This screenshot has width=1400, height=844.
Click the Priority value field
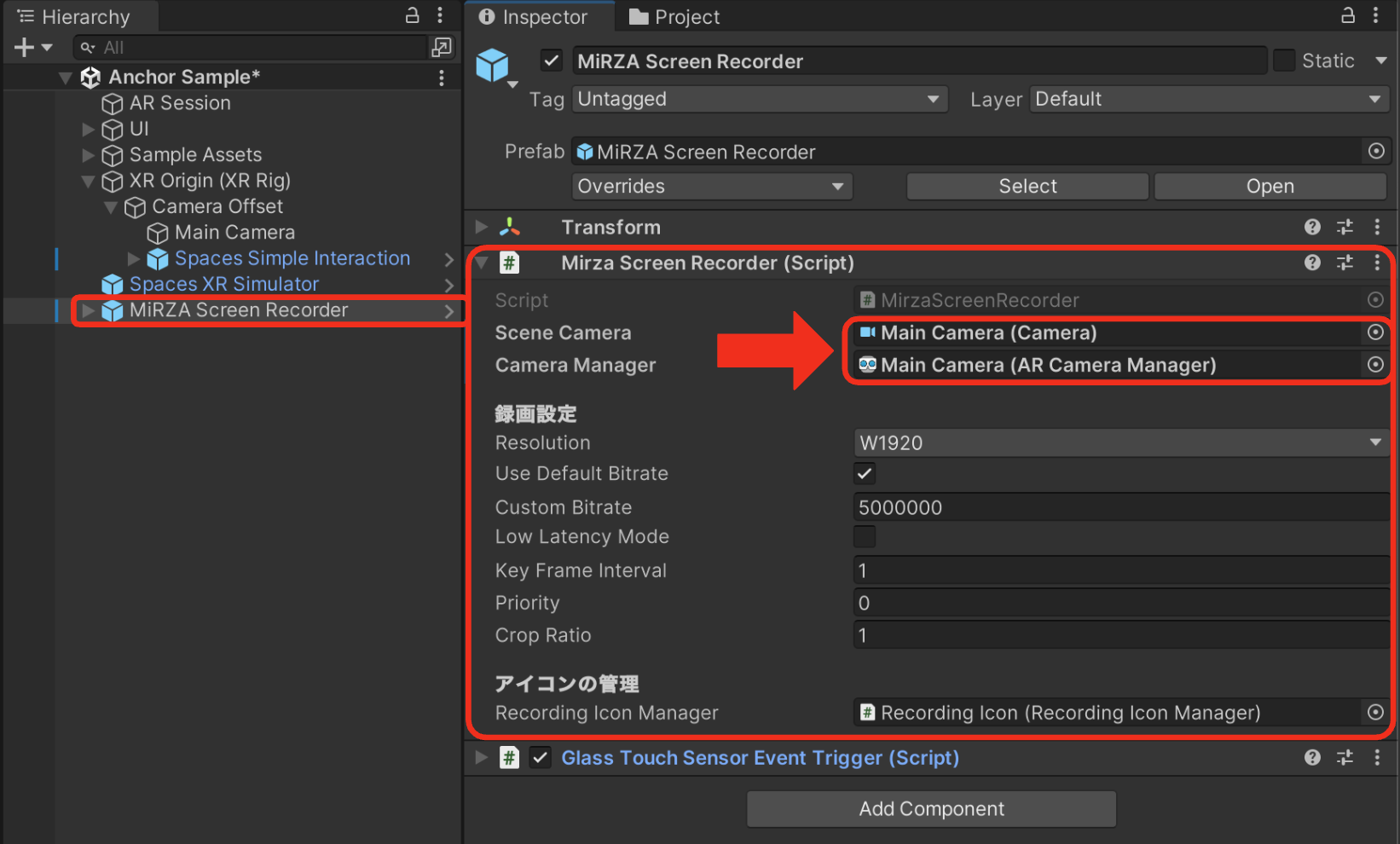(1121, 603)
